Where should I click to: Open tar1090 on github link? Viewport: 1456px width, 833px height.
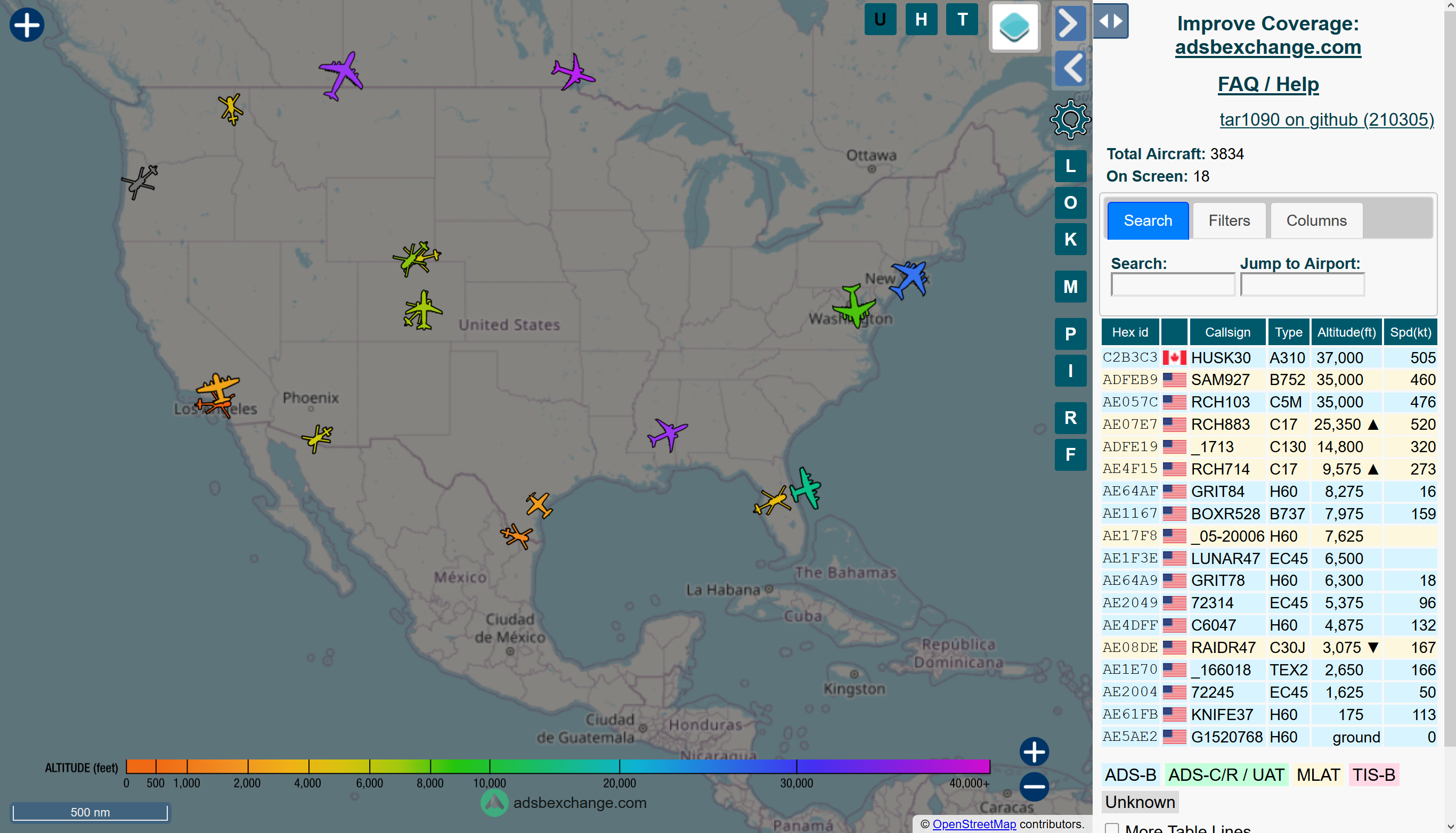[1326, 120]
